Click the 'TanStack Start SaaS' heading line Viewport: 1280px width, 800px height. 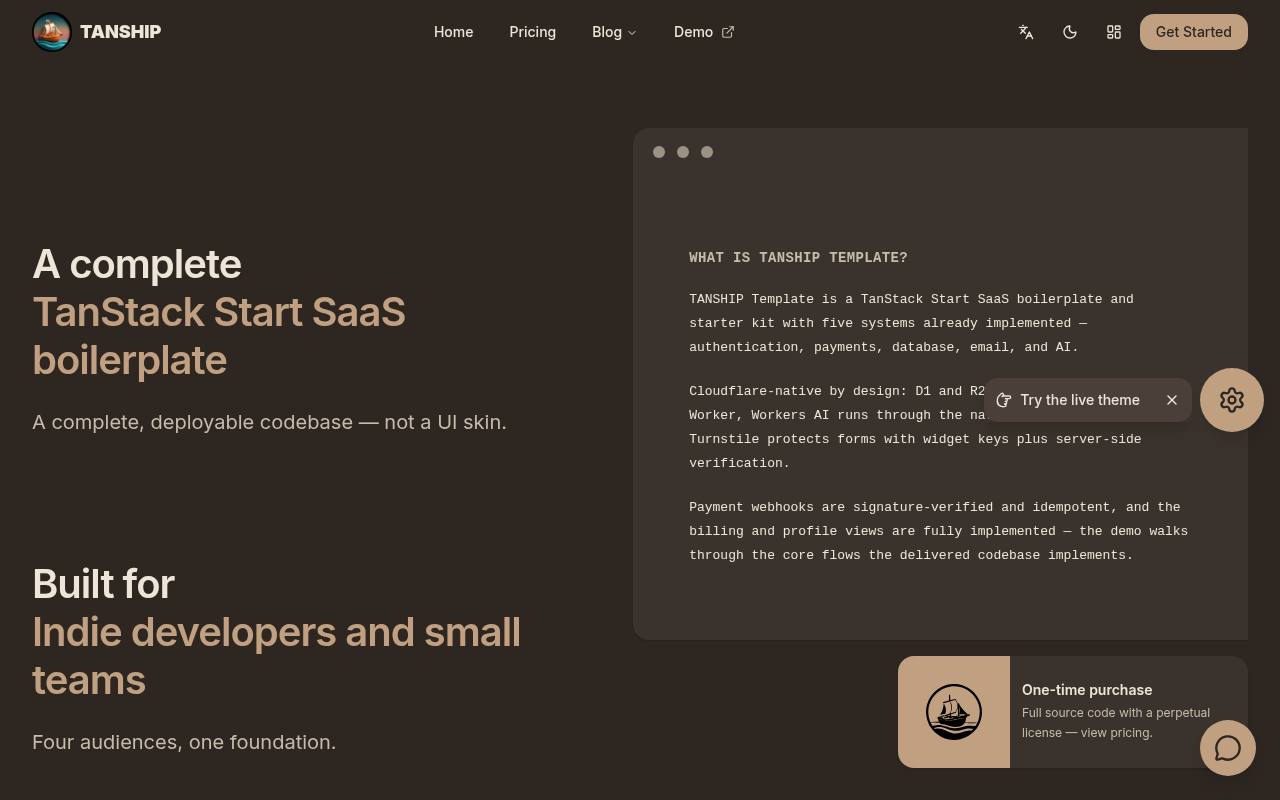pyautogui.click(x=219, y=312)
